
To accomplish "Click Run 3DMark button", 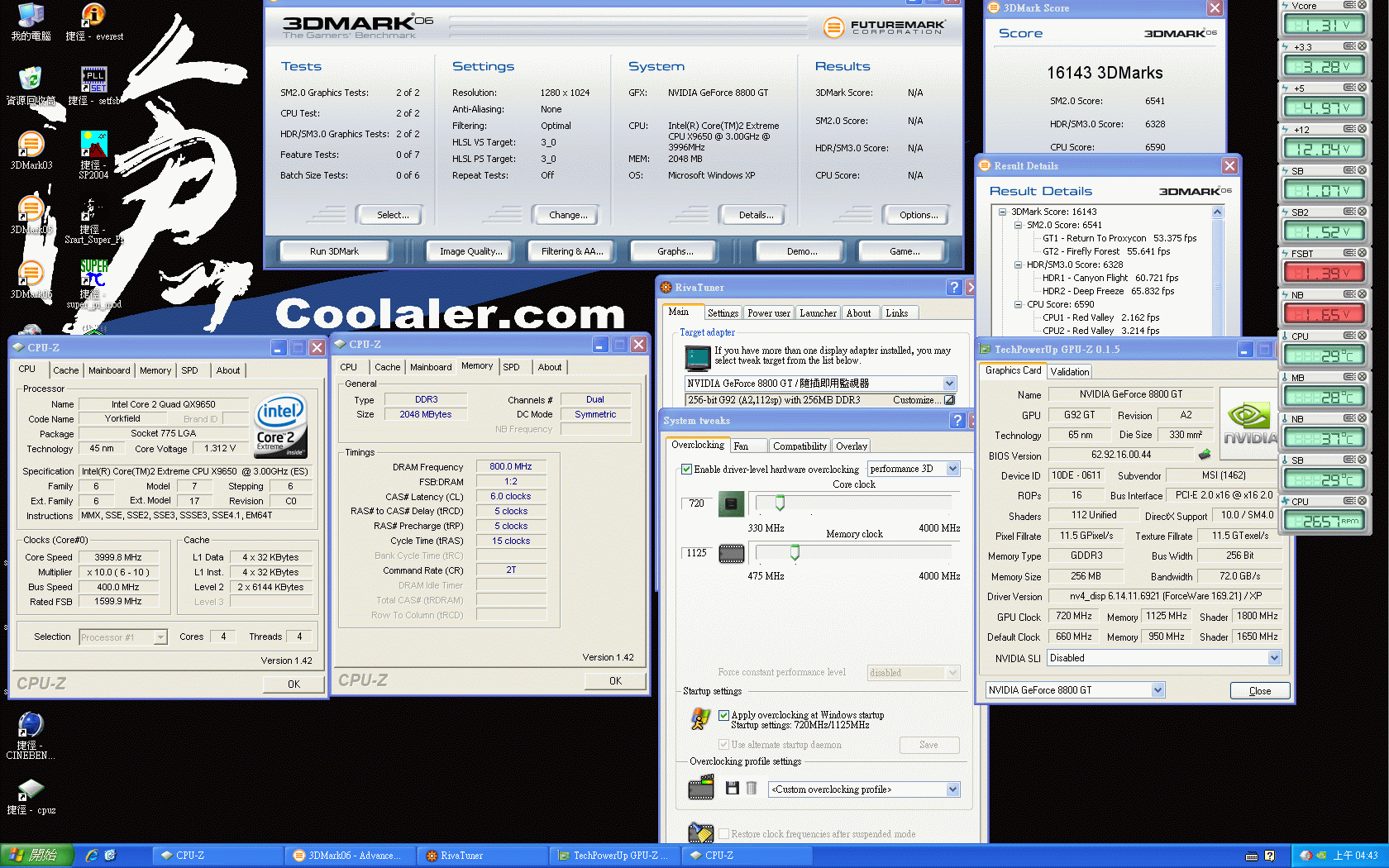I will point(334,251).
